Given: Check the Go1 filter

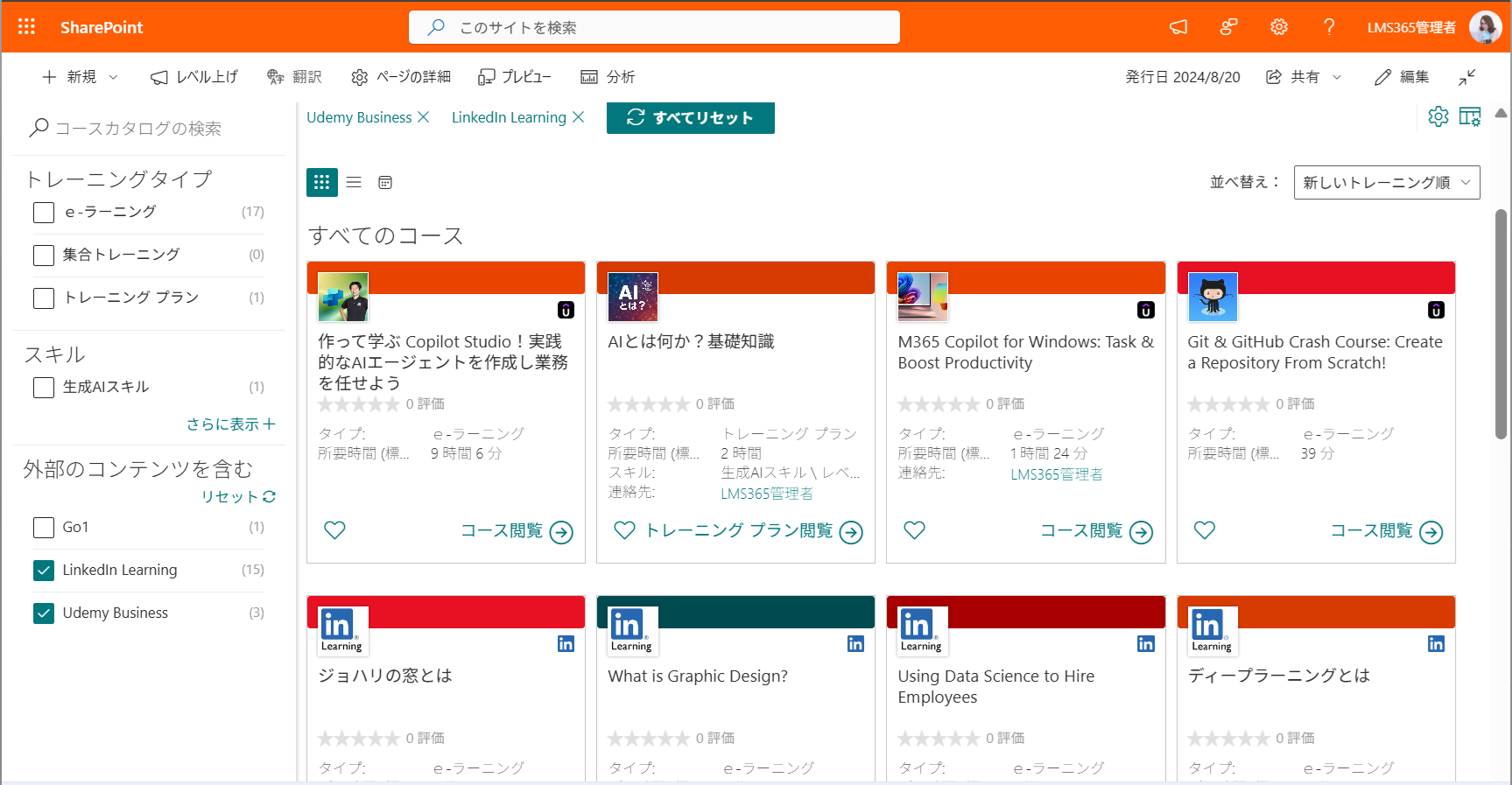Looking at the screenshot, I should pos(44,527).
